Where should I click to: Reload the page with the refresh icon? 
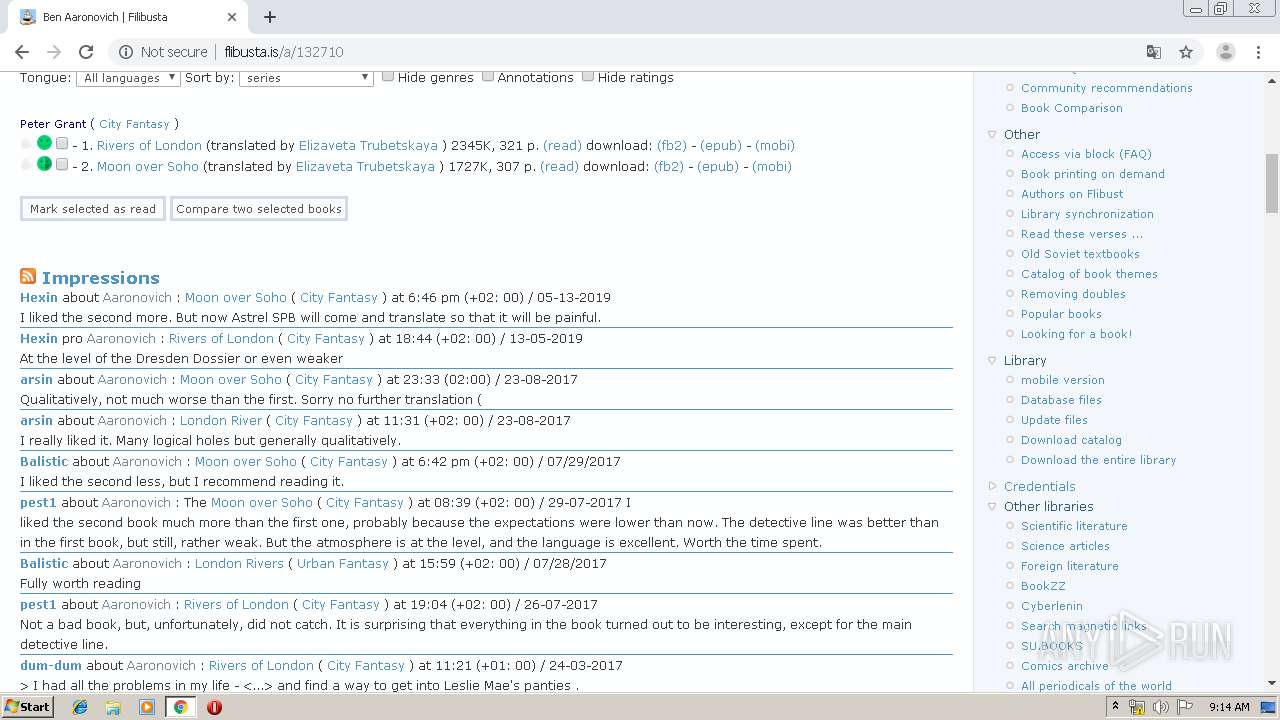pos(86,52)
